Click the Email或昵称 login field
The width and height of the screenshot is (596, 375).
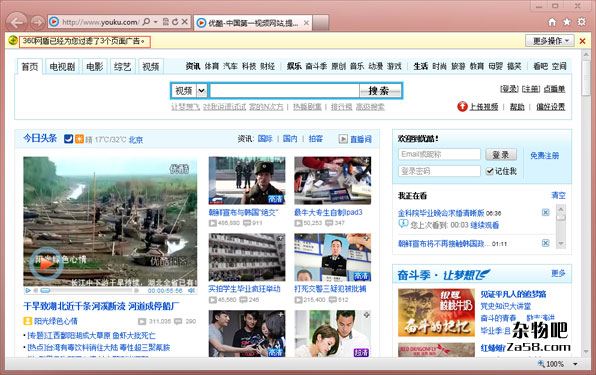tap(439, 154)
